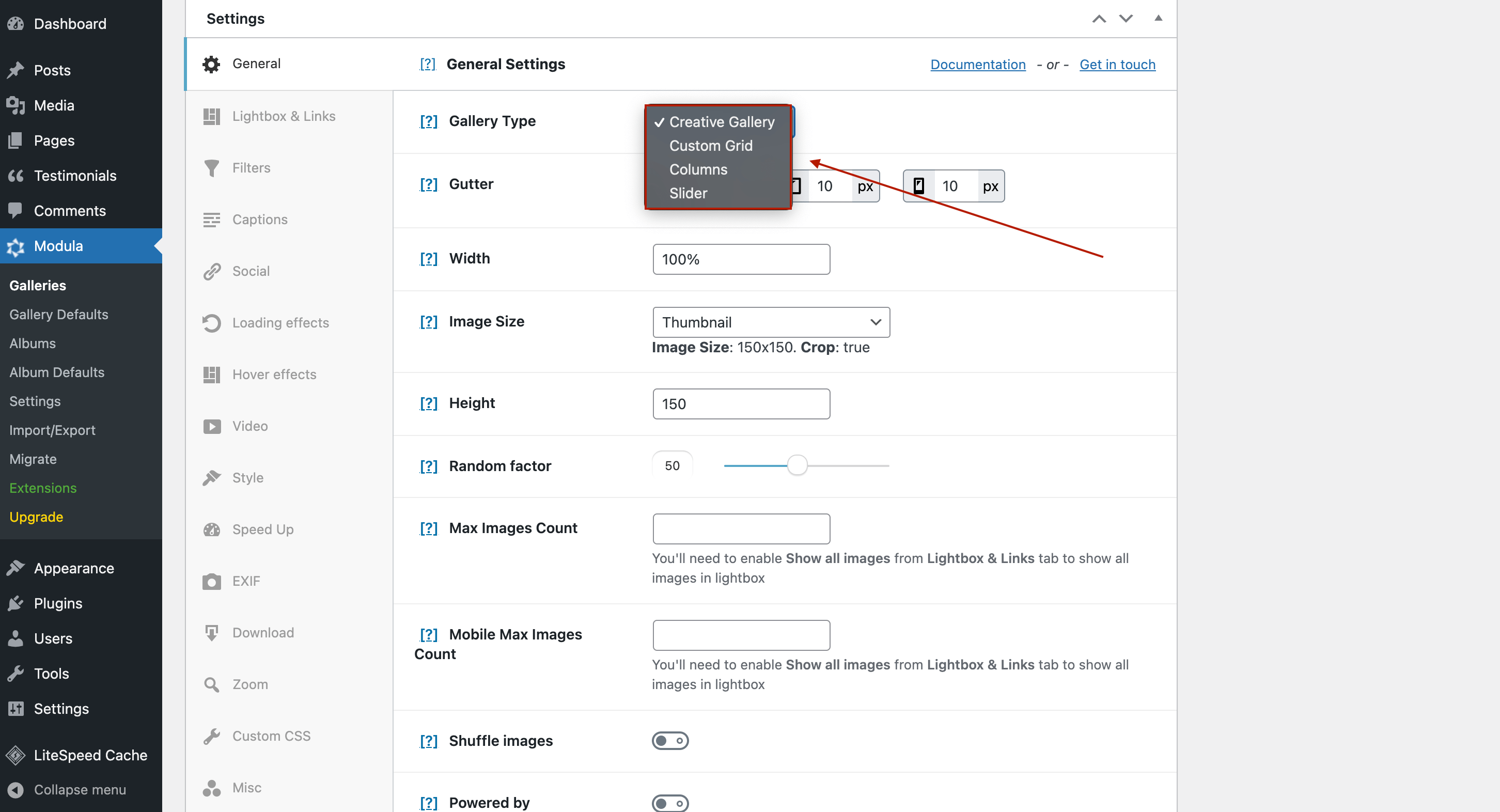Drag the Random factor slider
1500x812 pixels.
(797, 465)
